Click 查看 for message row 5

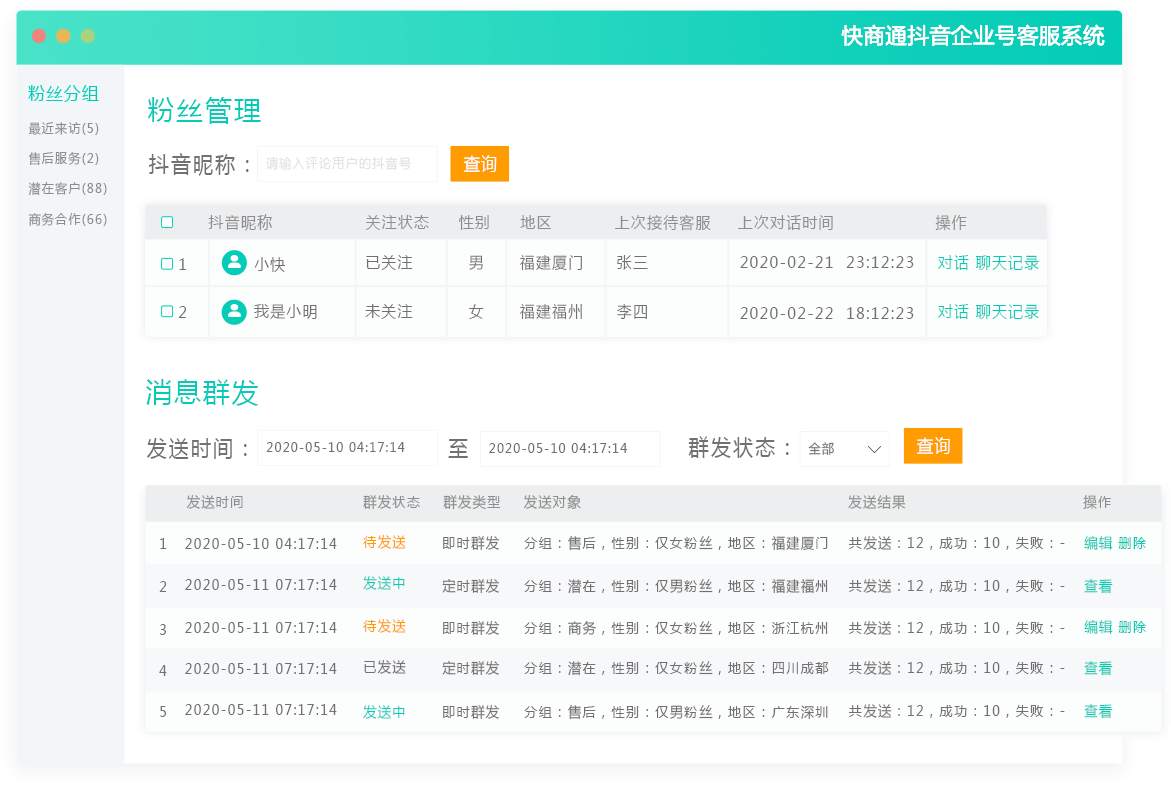pos(1098,711)
